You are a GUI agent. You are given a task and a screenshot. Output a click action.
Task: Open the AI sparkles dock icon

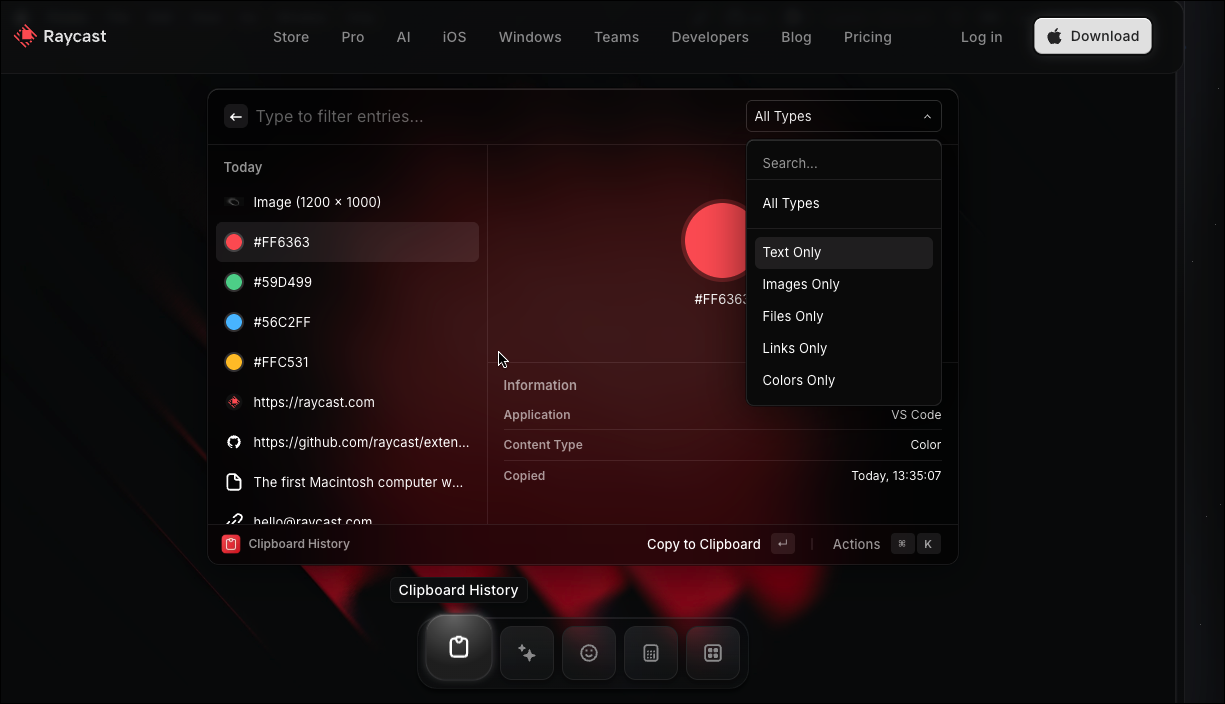pos(527,653)
